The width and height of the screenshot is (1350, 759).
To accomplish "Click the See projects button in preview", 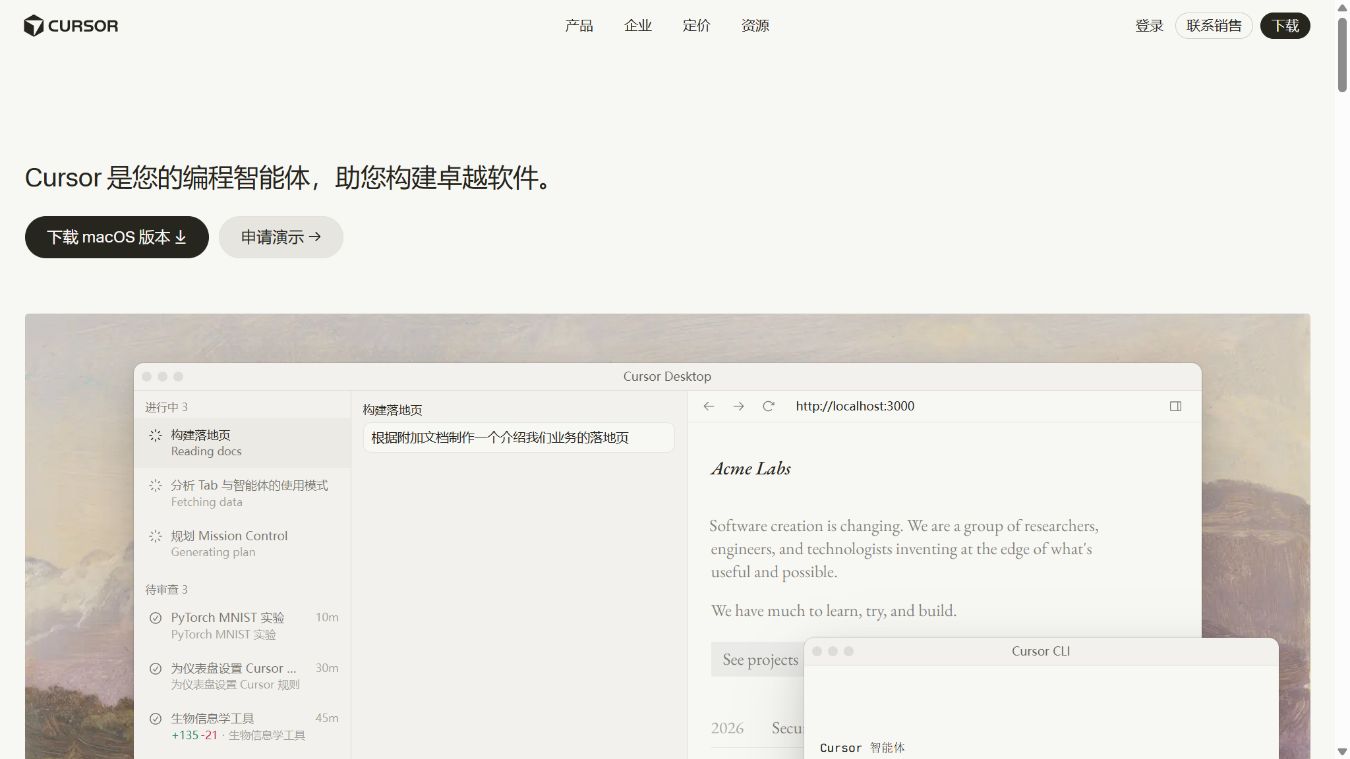I will (x=760, y=659).
